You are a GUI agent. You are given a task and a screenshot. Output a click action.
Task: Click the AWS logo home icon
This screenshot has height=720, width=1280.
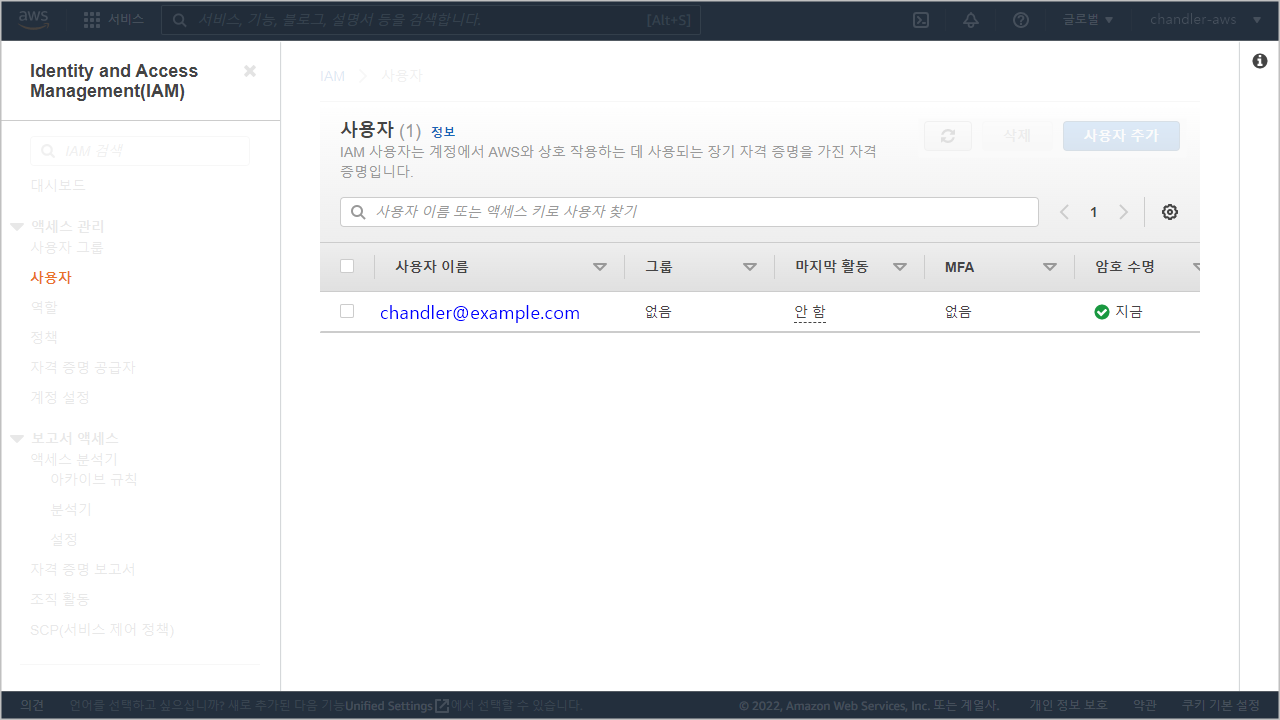coord(33,19)
